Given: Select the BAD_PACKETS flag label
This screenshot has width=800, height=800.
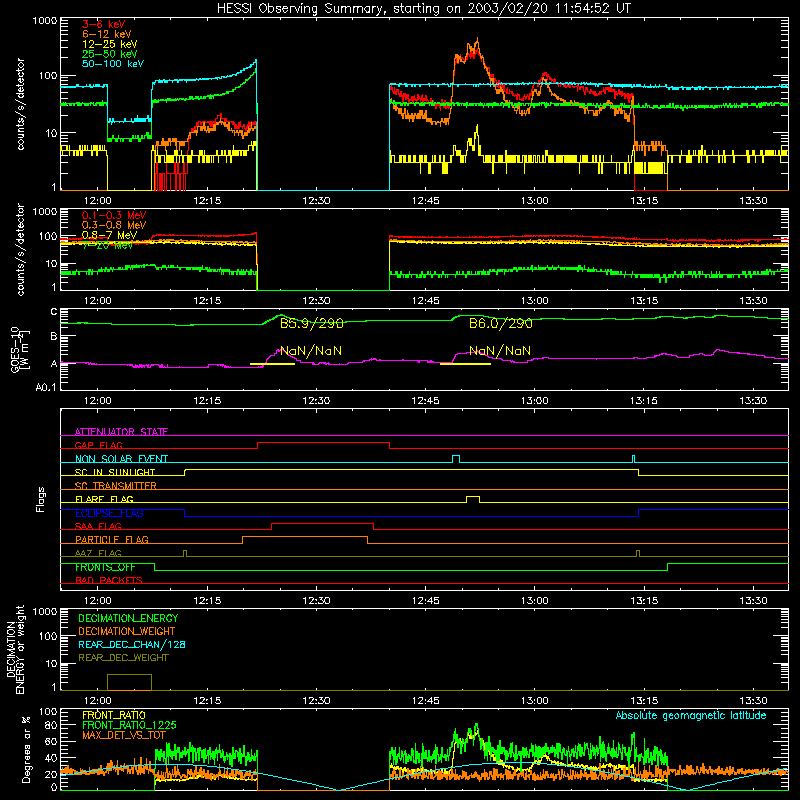Looking at the screenshot, I should [x=109, y=580].
